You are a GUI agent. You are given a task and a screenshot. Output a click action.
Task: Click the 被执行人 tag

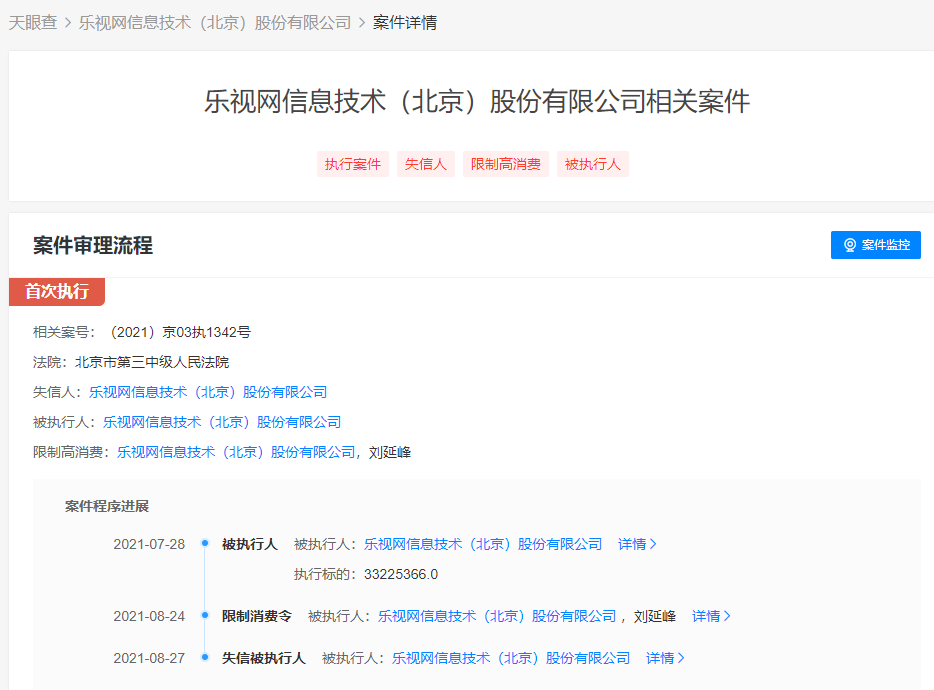coord(593,164)
